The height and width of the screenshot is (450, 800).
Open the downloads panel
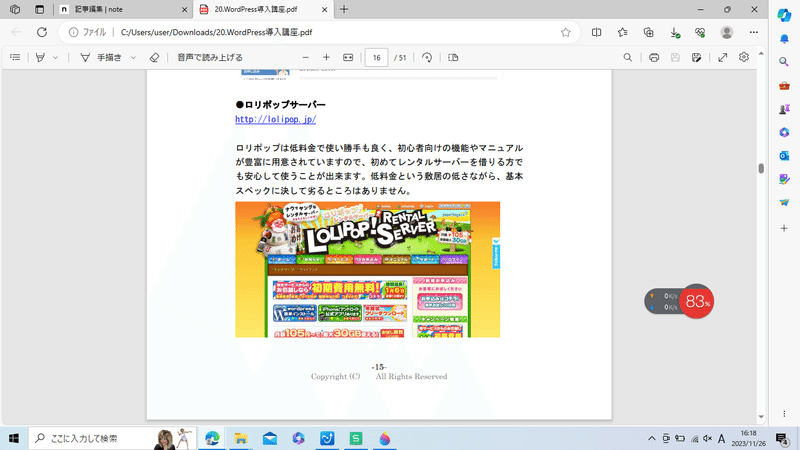[674, 32]
